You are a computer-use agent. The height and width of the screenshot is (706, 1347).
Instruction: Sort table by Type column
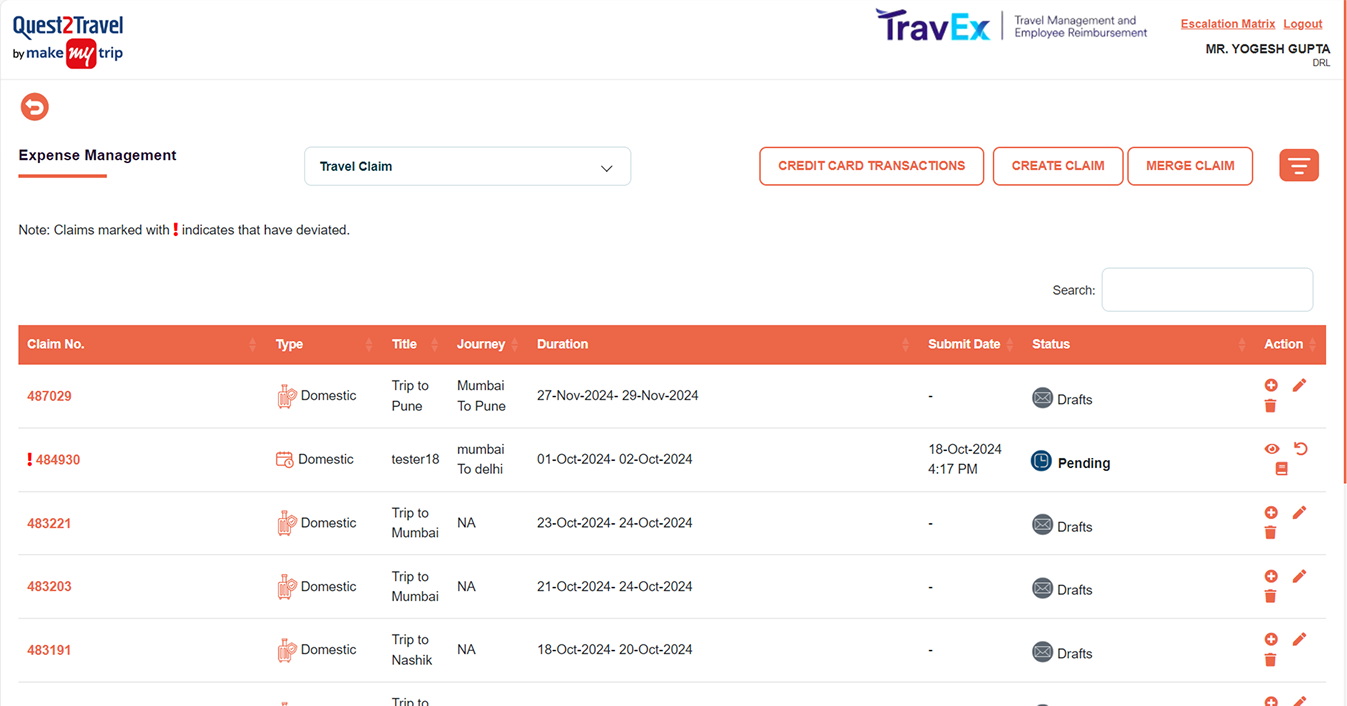click(325, 344)
